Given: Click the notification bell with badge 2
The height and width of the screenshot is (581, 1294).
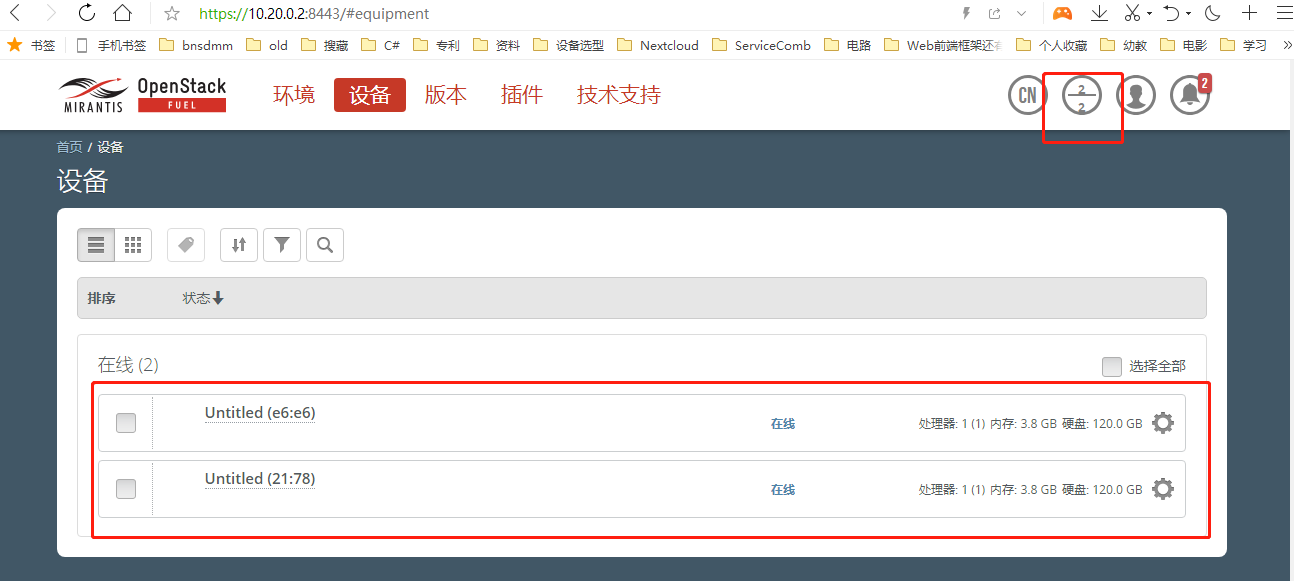Looking at the screenshot, I should (1189, 95).
